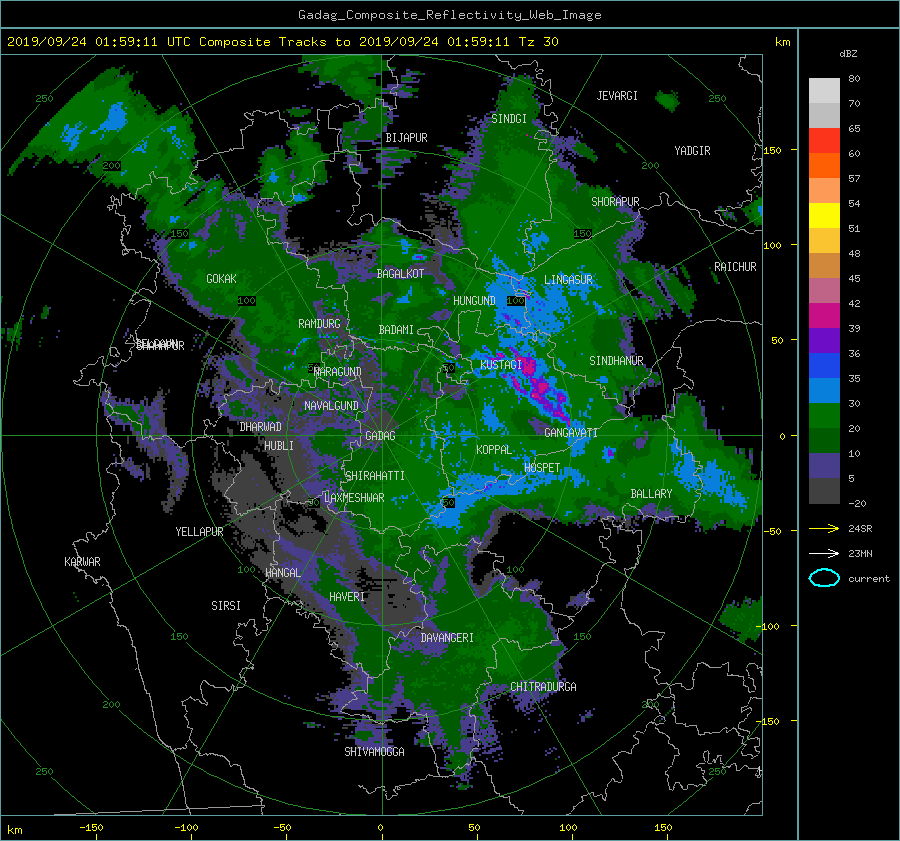The image size is (900, 841).
Task: Click the SINDGI city label
Action: [x=509, y=119]
